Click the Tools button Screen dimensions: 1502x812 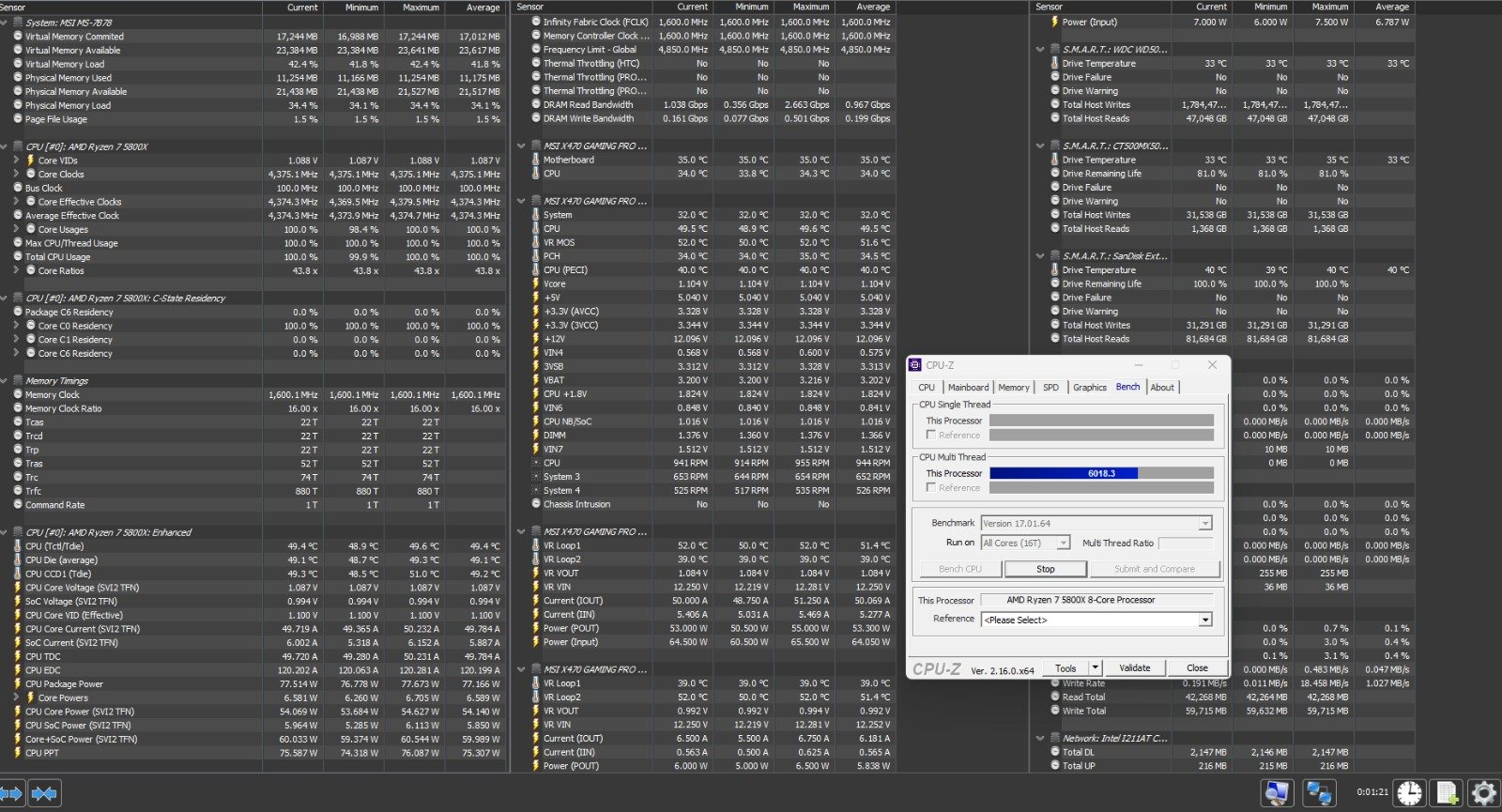coord(1065,668)
